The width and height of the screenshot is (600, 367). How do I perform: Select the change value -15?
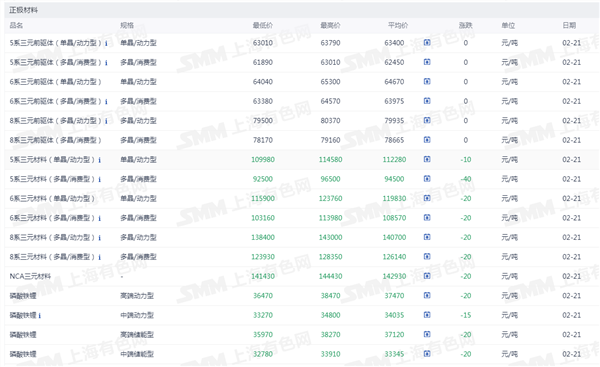tap(466, 315)
